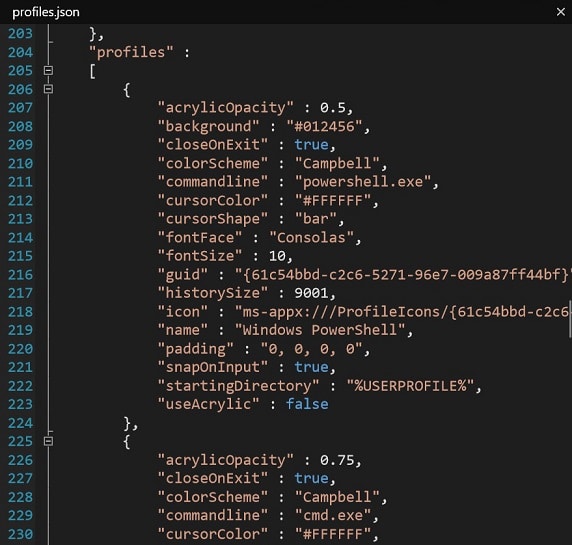Viewport: 572px width, 545px height.
Task: Click the historySize value 9001
Action: 312,293
